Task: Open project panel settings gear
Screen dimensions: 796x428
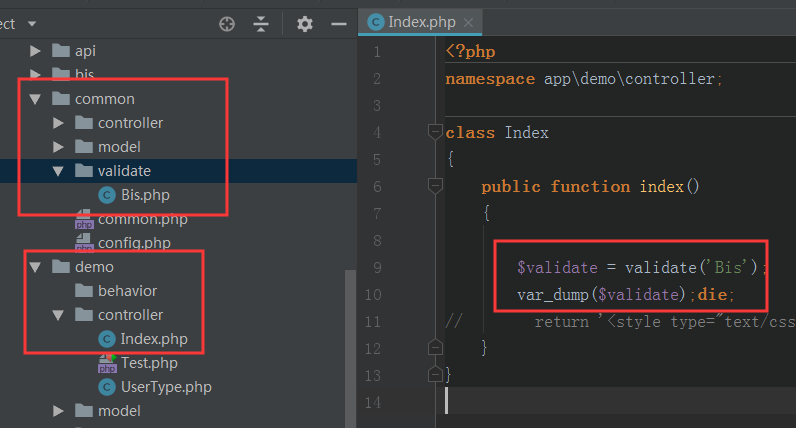Action: [305, 23]
